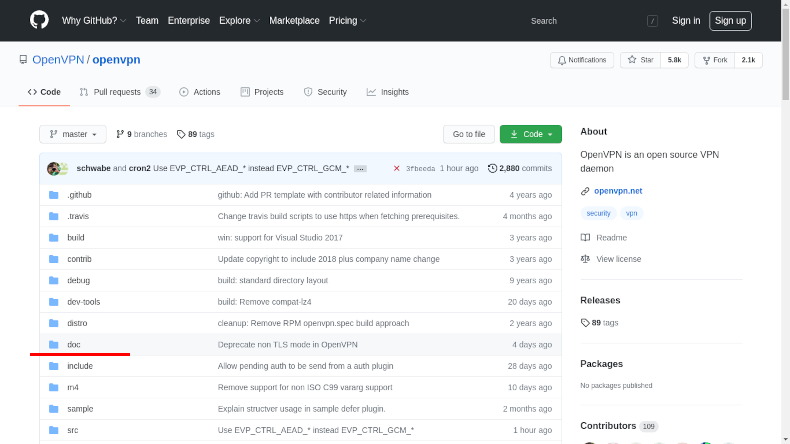The height and width of the screenshot is (444, 790).
Task: Click the slash shortcut icon in search
Action: (x=652, y=21)
